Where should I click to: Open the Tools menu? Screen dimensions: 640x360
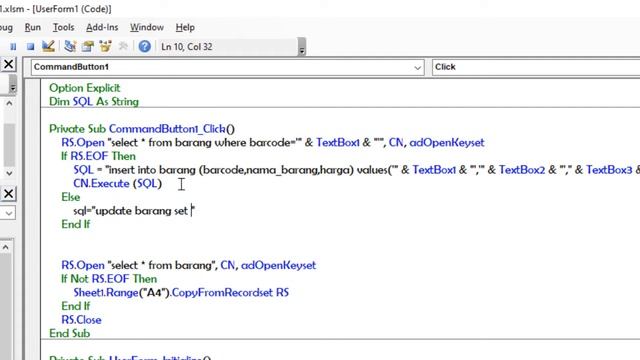click(63, 27)
